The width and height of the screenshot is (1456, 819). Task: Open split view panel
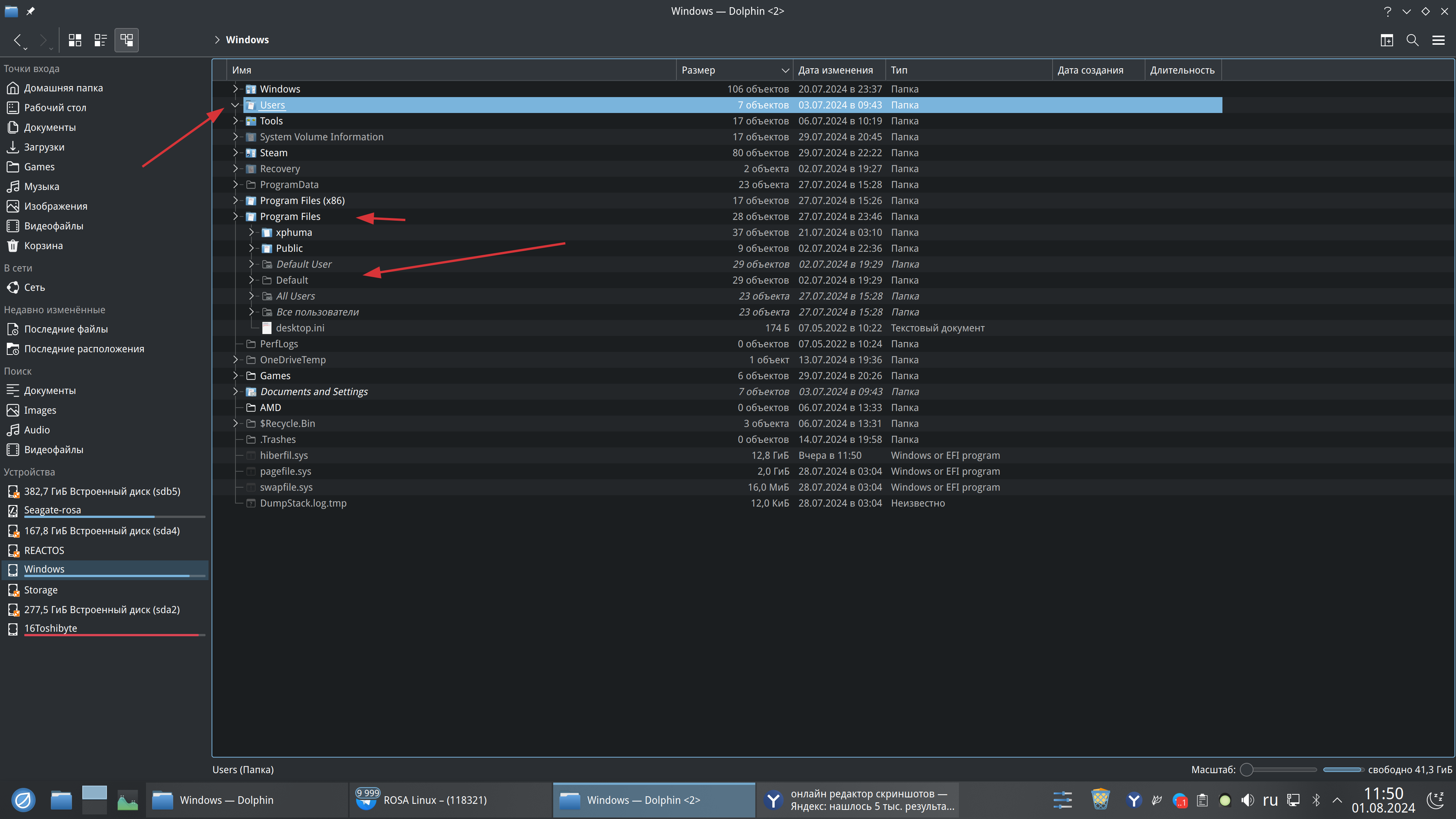tap(1387, 40)
